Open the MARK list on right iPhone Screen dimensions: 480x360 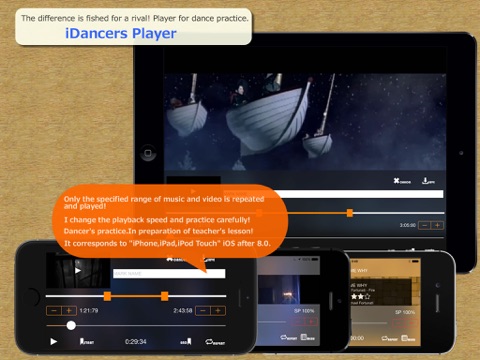click(408, 339)
